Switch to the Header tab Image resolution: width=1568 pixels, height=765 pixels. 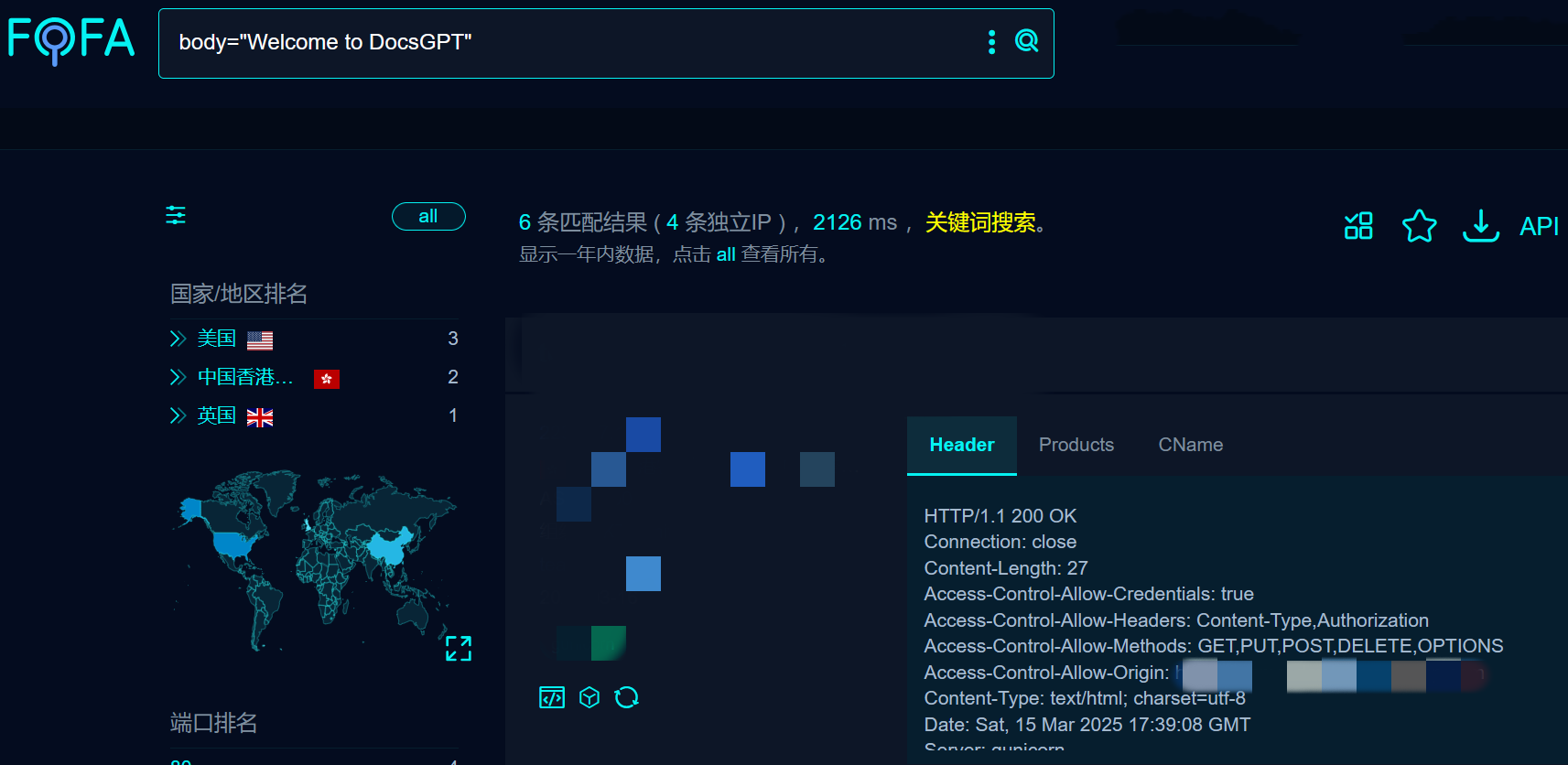pos(961,445)
